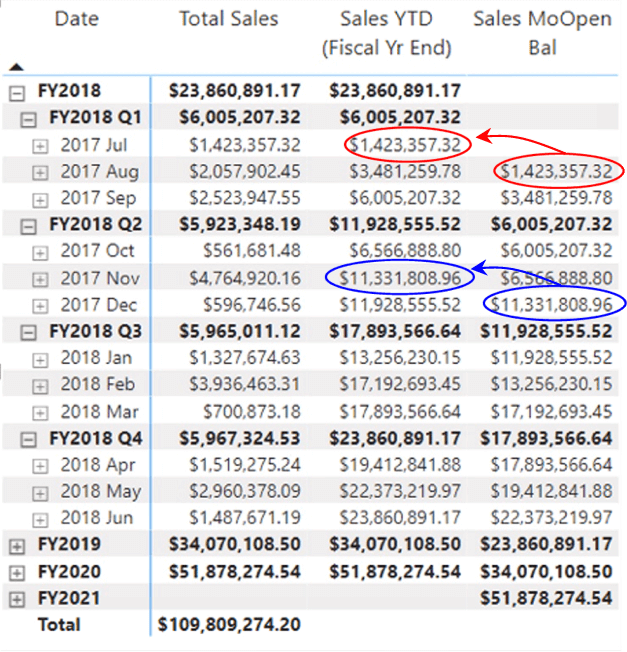Click the ascending sort arrow under Date

tap(15, 67)
